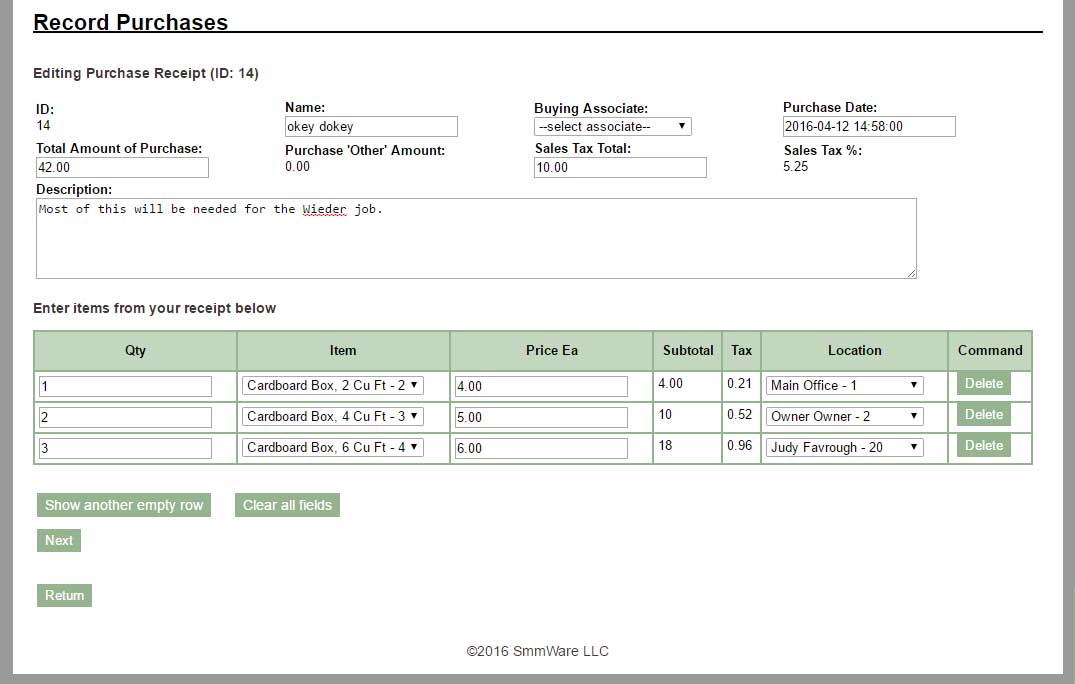Click the Description label
The image size is (1075, 684).
(x=74, y=189)
